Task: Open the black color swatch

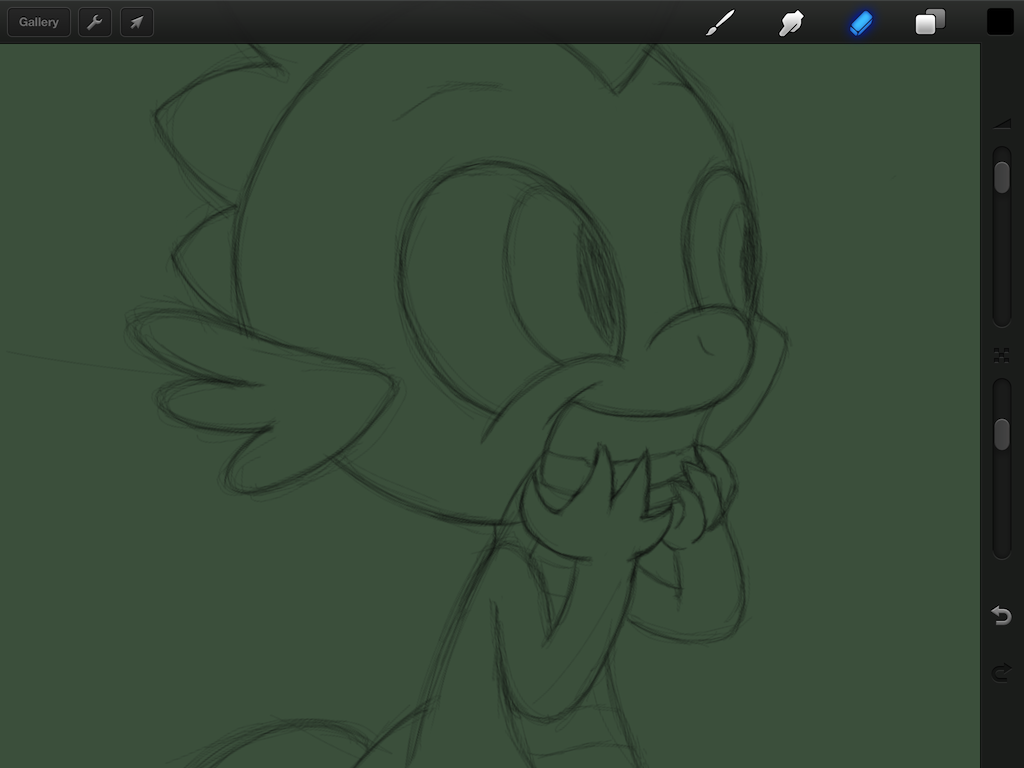Action: [x=1000, y=22]
